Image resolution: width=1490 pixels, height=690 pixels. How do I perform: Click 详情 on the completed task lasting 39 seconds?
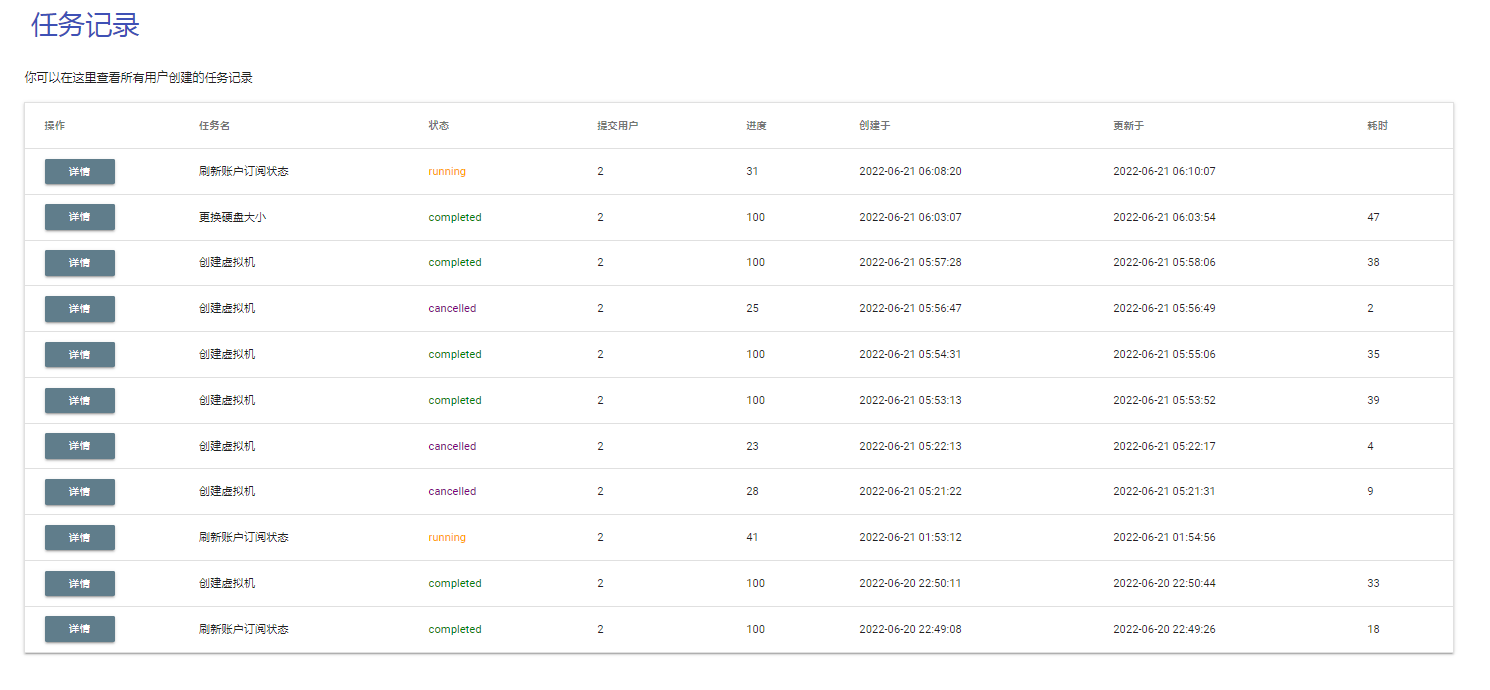[x=79, y=400]
